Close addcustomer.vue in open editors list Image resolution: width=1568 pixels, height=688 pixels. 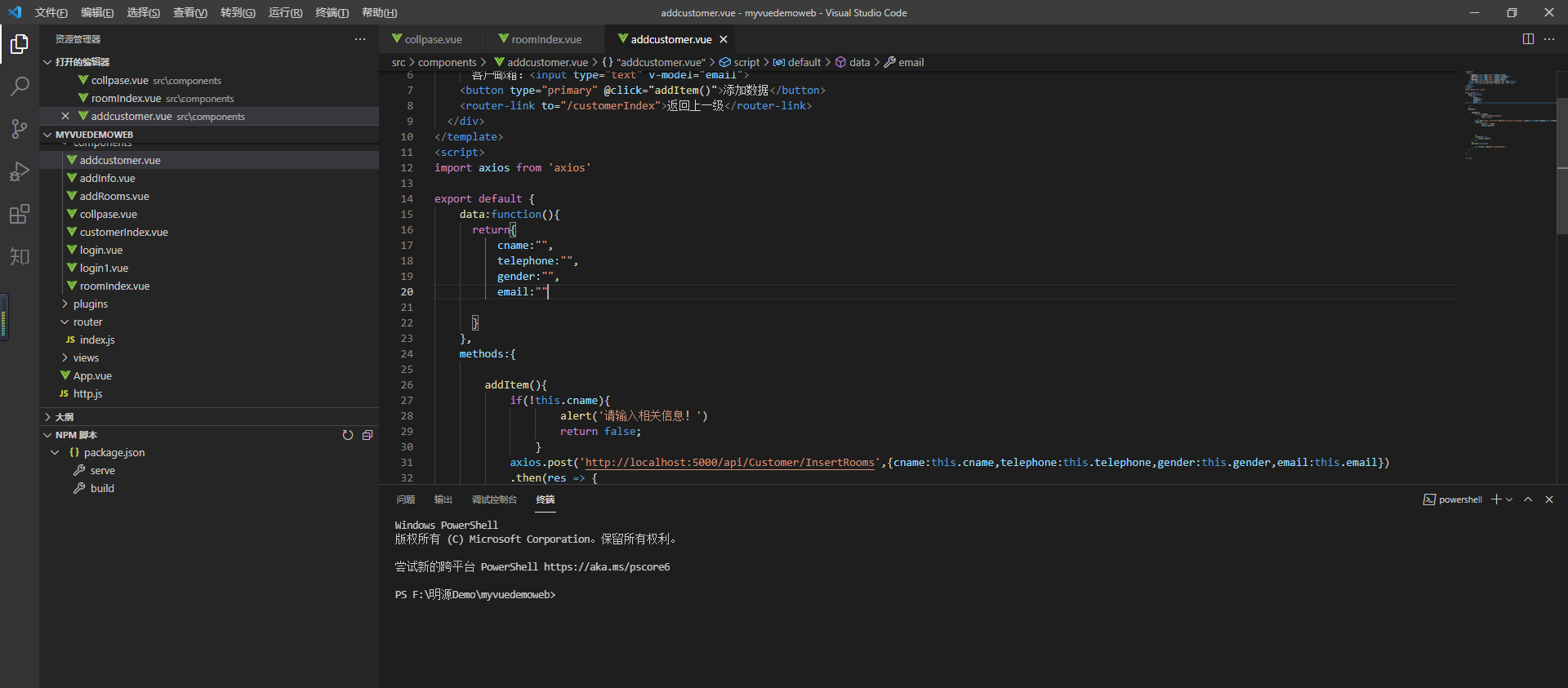pos(65,116)
